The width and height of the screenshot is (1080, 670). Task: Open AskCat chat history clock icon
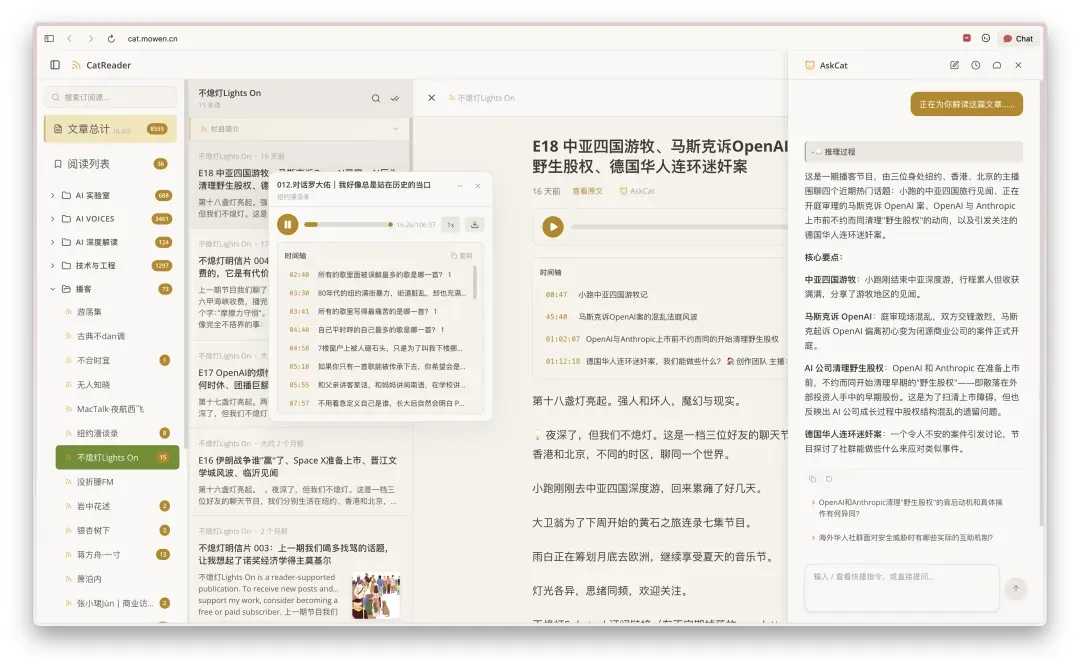click(976, 65)
